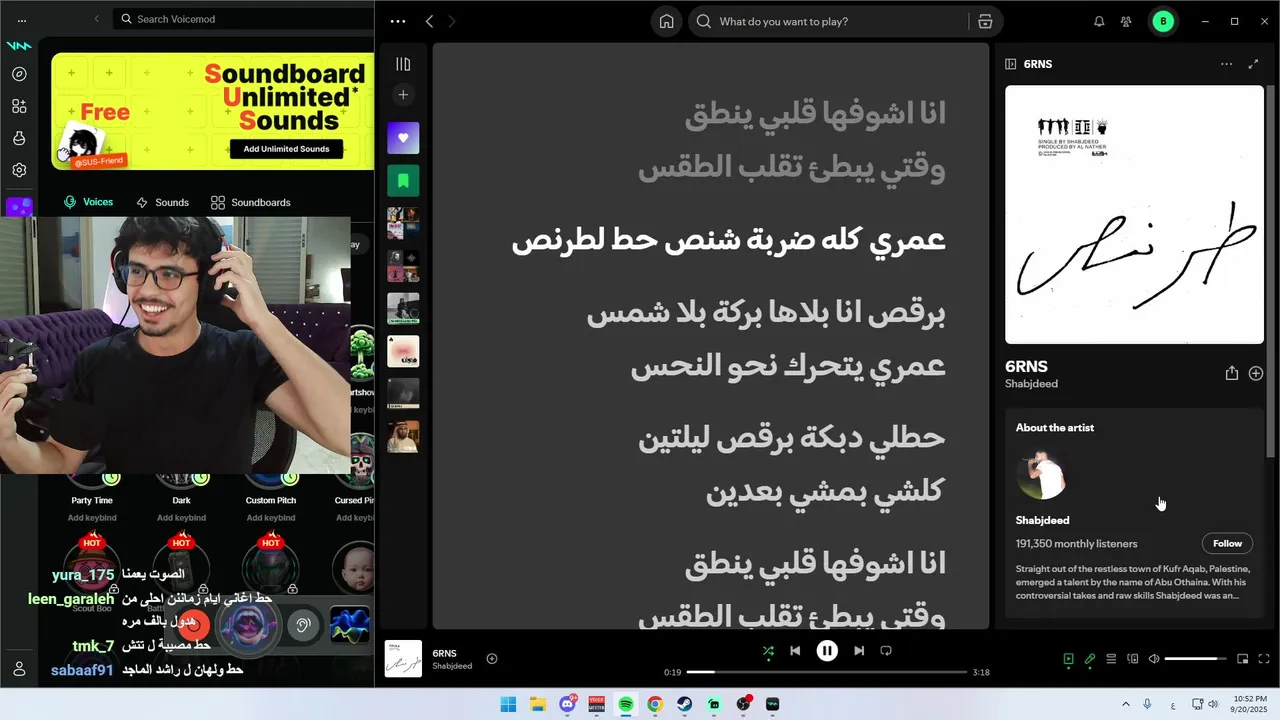Screen dimensions: 1280x720
Task: Open Voicemod audio waveform thumbnail
Action: pos(349,626)
